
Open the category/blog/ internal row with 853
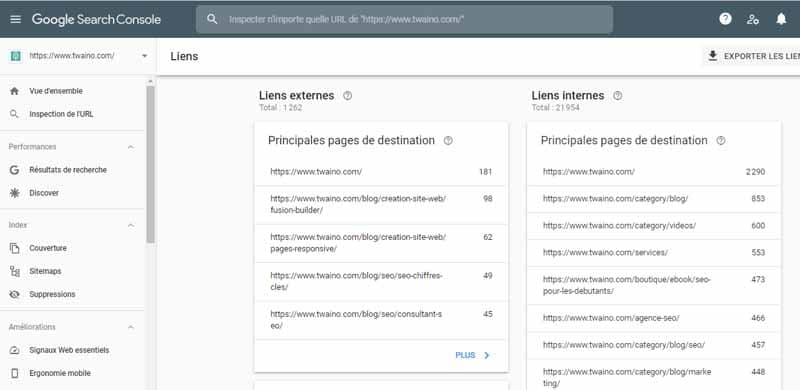coord(654,199)
